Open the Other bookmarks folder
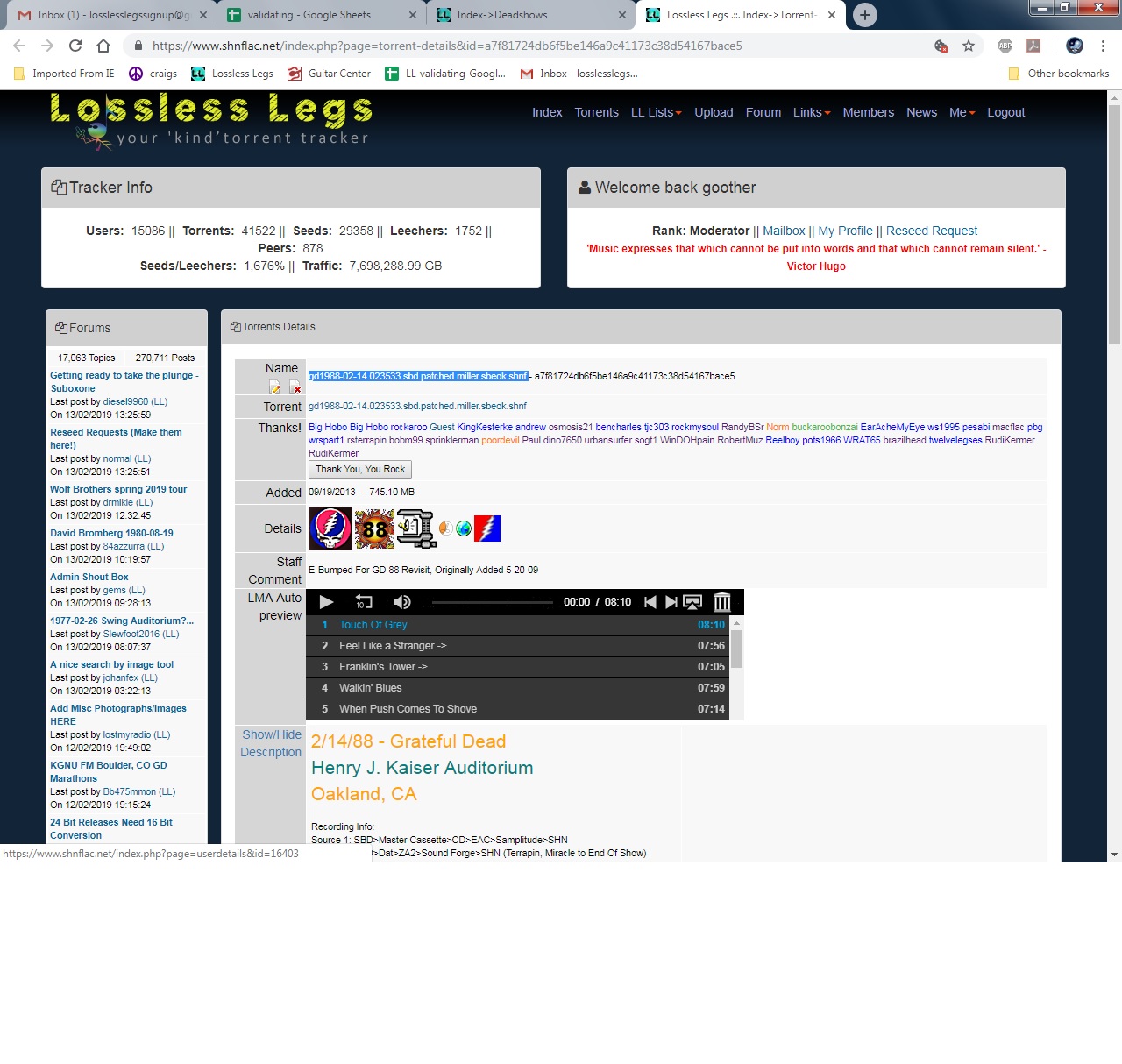 (1059, 74)
